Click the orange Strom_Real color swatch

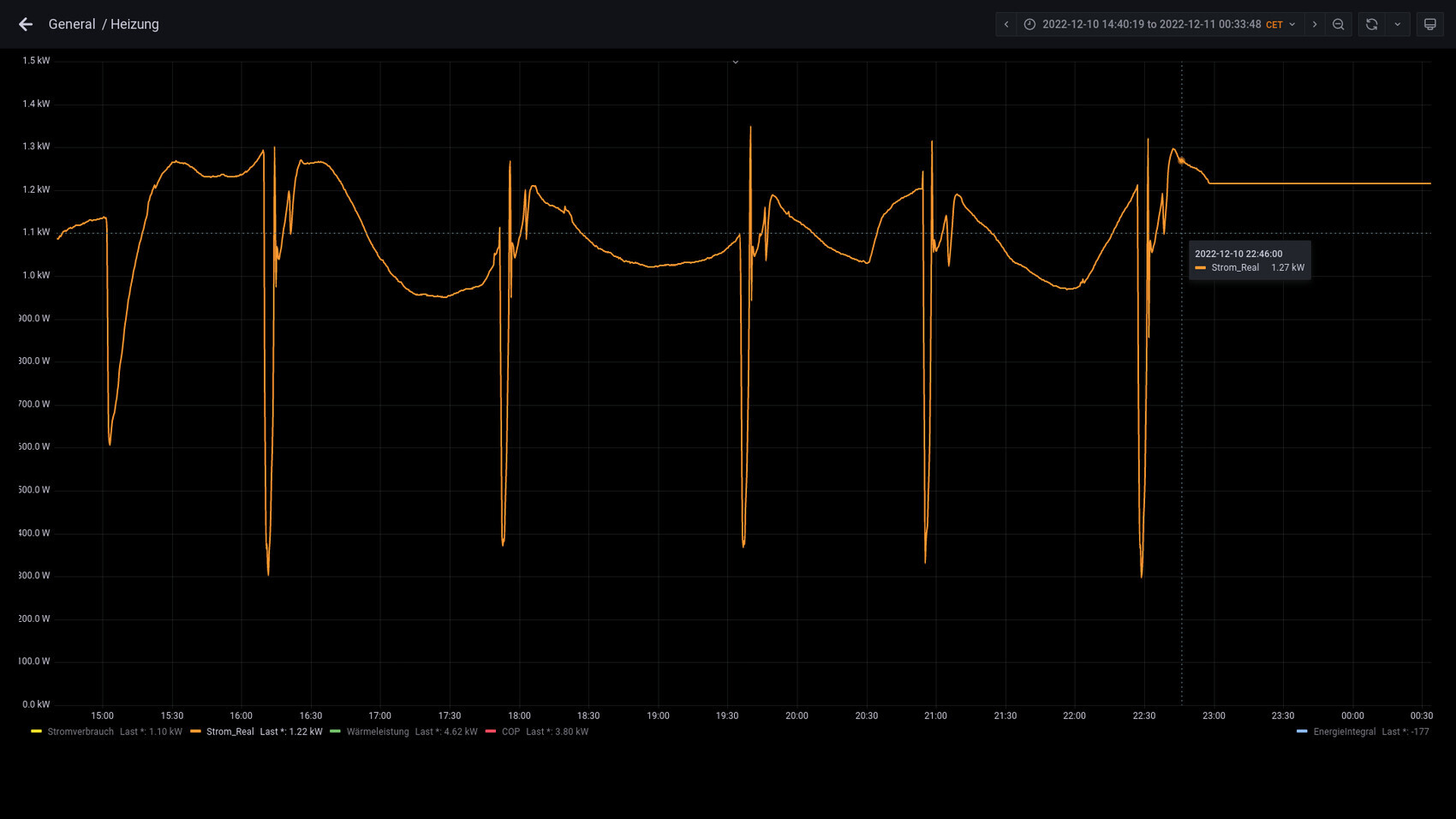pos(196,732)
